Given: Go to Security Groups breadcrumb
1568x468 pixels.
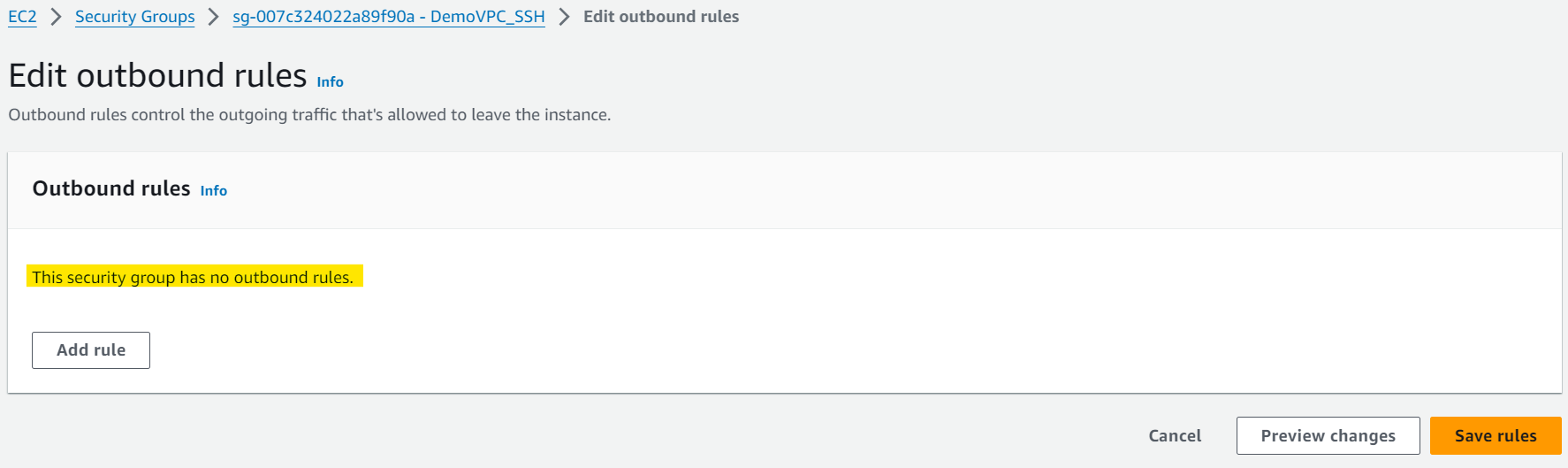Looking at the screenshot, I should pyautogui.click(x=134, y=17).
